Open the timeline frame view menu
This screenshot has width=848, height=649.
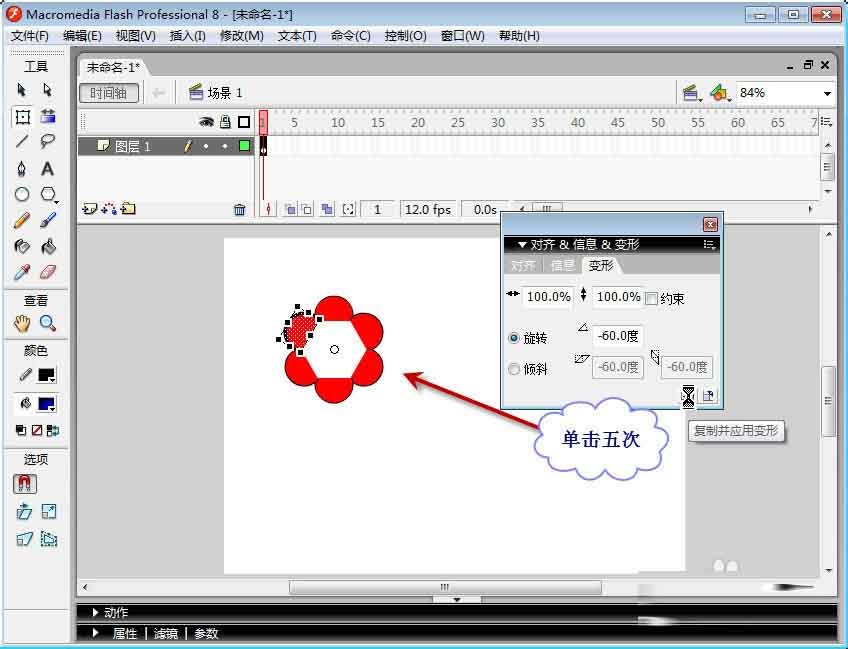(826, 122)
